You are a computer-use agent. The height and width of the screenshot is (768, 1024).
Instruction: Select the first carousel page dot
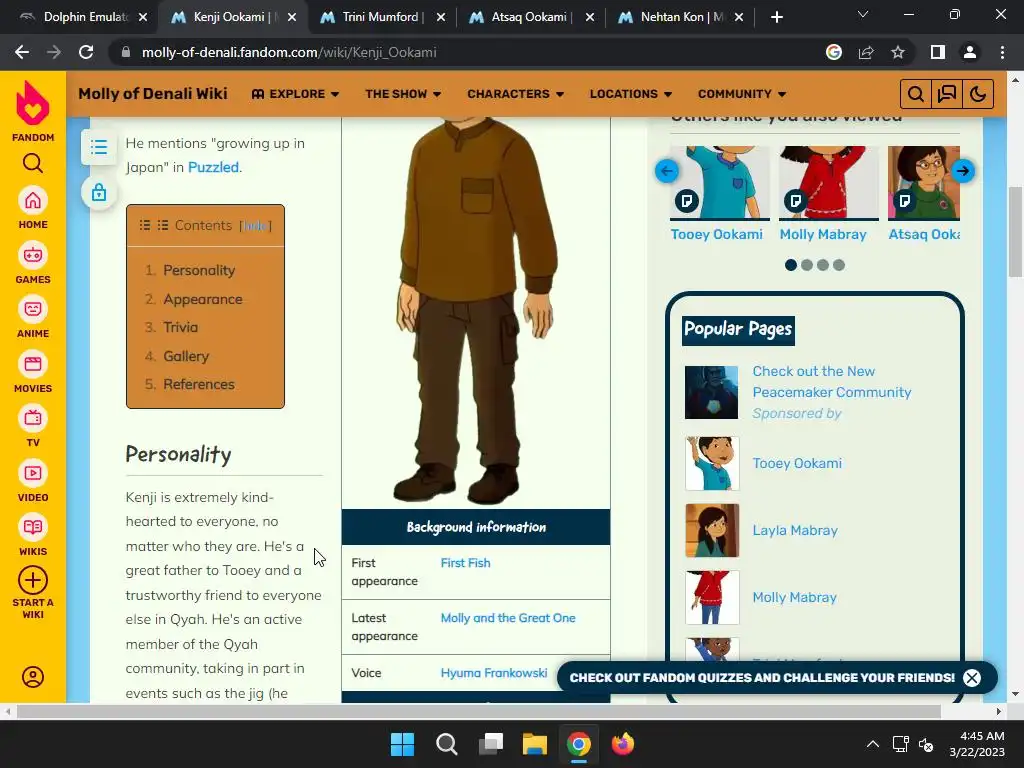[x=791, y=265]
